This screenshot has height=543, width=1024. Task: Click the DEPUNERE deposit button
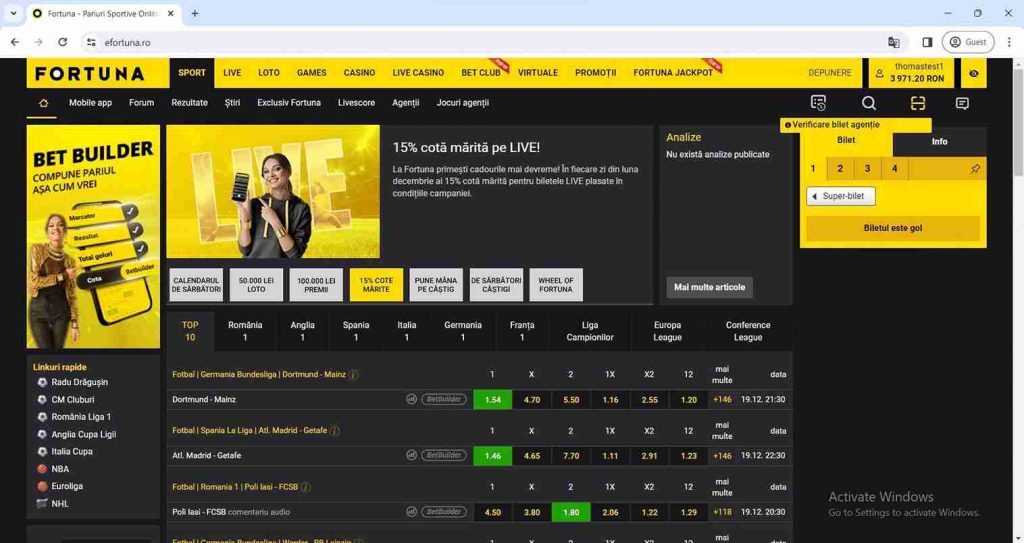pyautogui.click(x=829, y=73)
